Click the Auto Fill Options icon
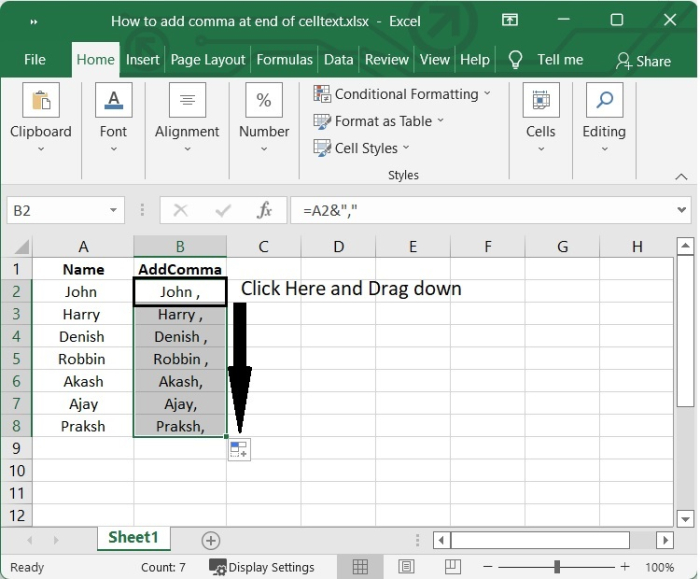The image size is (700, 579). (x=239, y=450)
